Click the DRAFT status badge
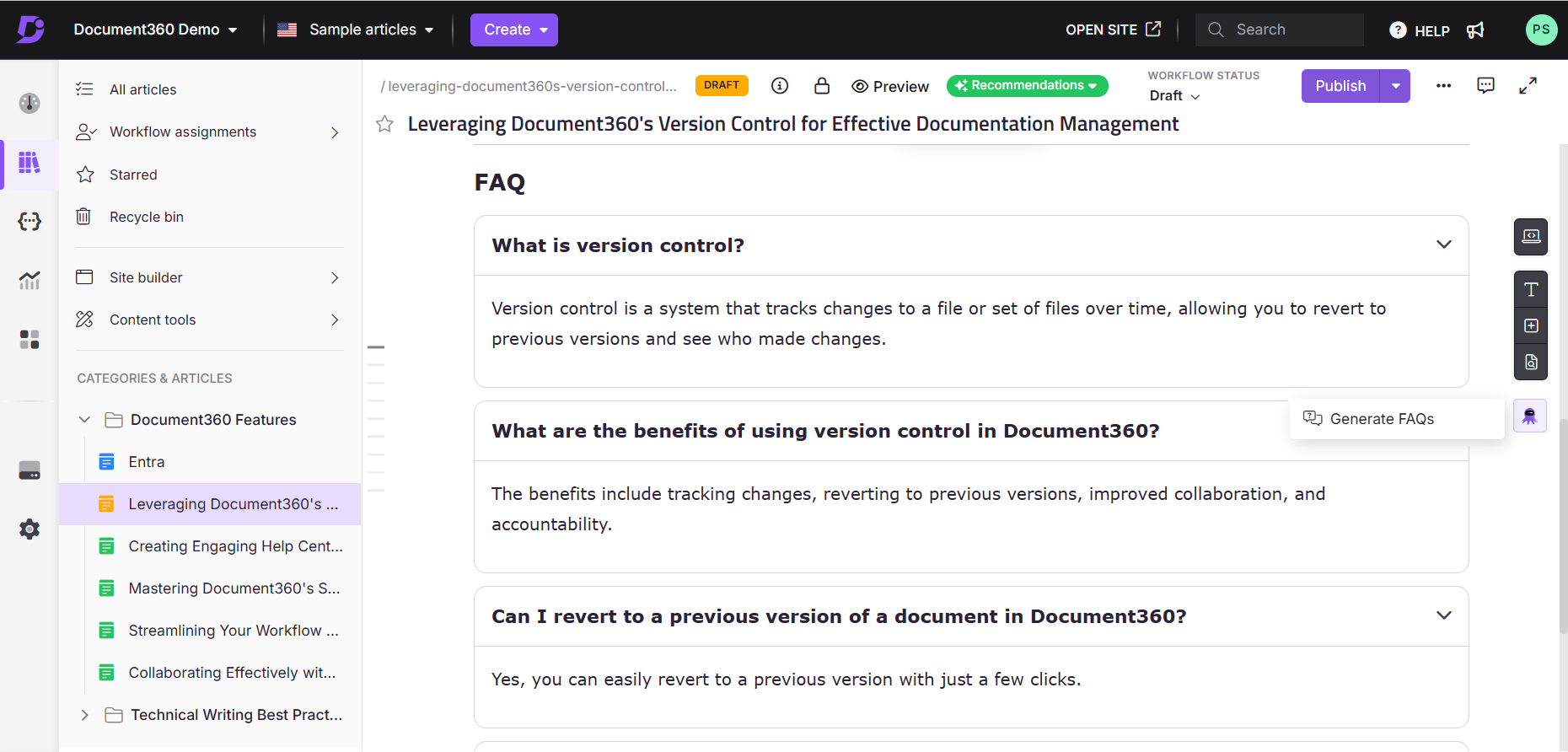Screen dimensions: 1568x752 click(x=722, y=85)
